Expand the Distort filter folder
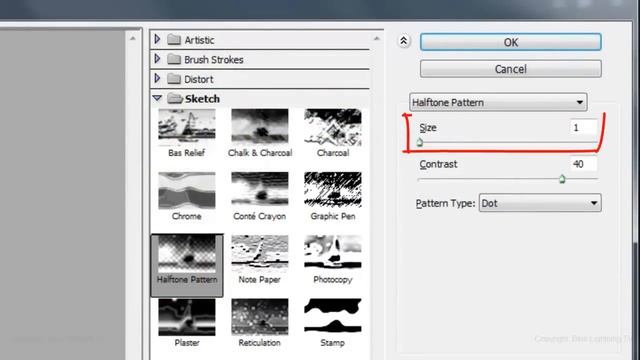 tap(157, 78)
